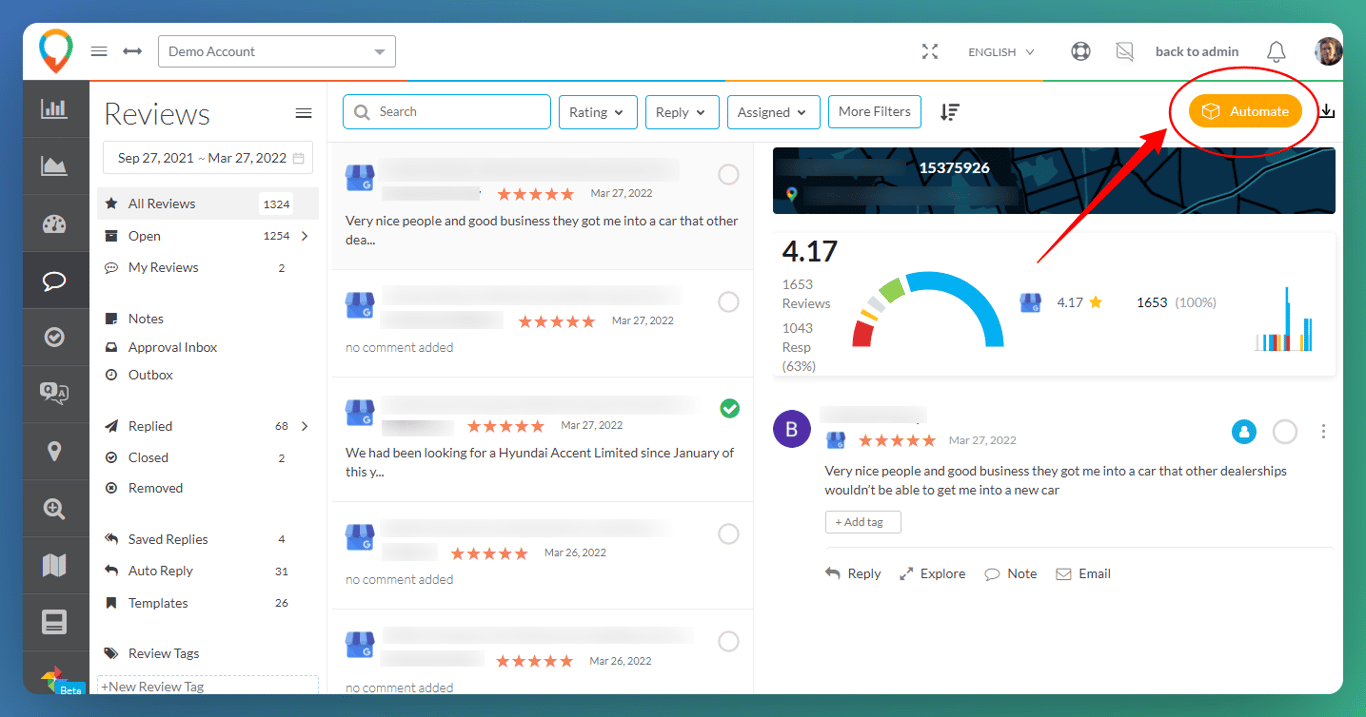Screen dimensions: 1366x717
Task: Select the circle on the second Mar 27 review
Action: [x=729, y=302]
